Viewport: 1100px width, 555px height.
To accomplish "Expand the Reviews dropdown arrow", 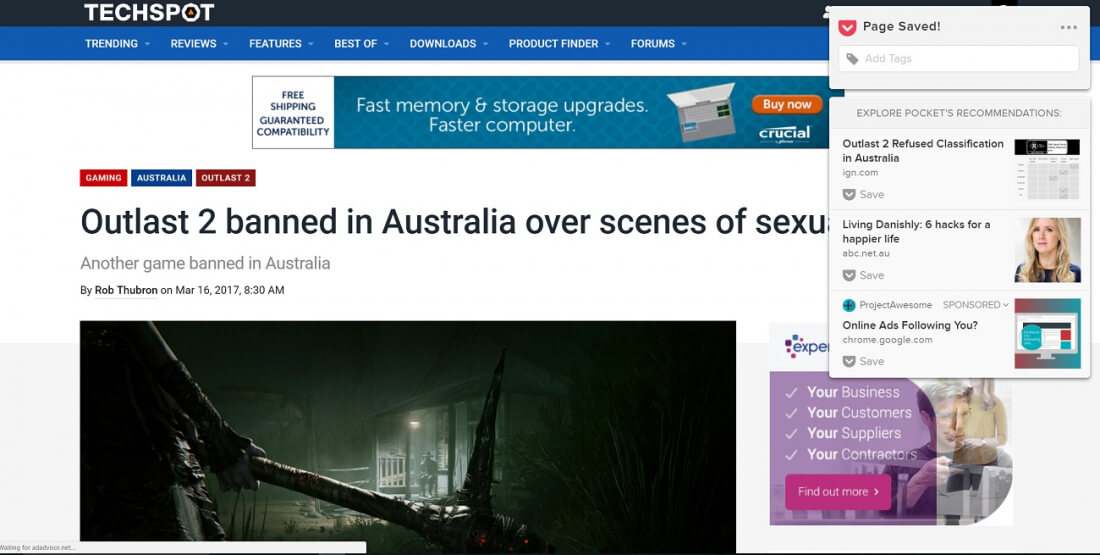I will (x=226, y=44).
